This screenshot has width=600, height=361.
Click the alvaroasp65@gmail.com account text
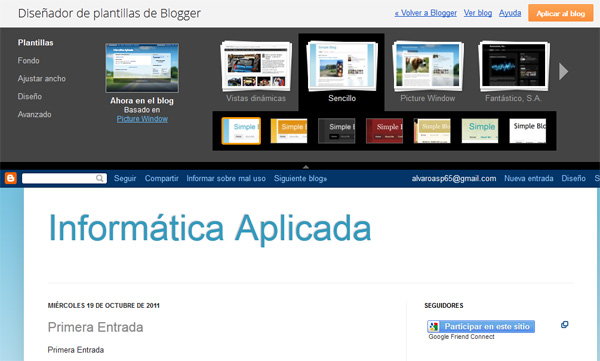[454, 178]
